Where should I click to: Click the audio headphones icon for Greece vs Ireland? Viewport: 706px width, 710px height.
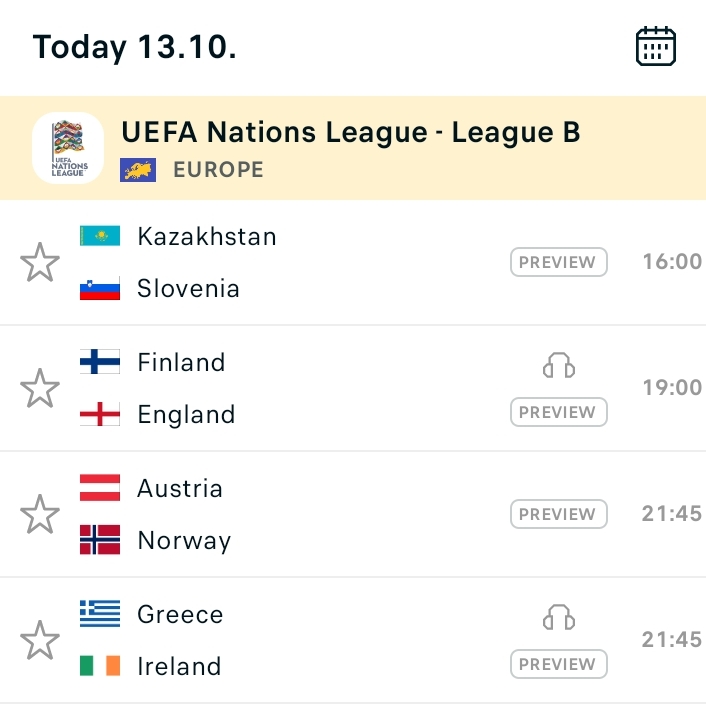(x=559, y=617)
